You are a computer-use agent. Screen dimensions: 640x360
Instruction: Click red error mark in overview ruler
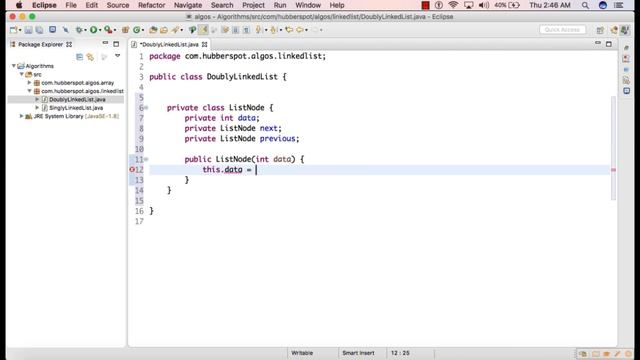click(613, 170)
